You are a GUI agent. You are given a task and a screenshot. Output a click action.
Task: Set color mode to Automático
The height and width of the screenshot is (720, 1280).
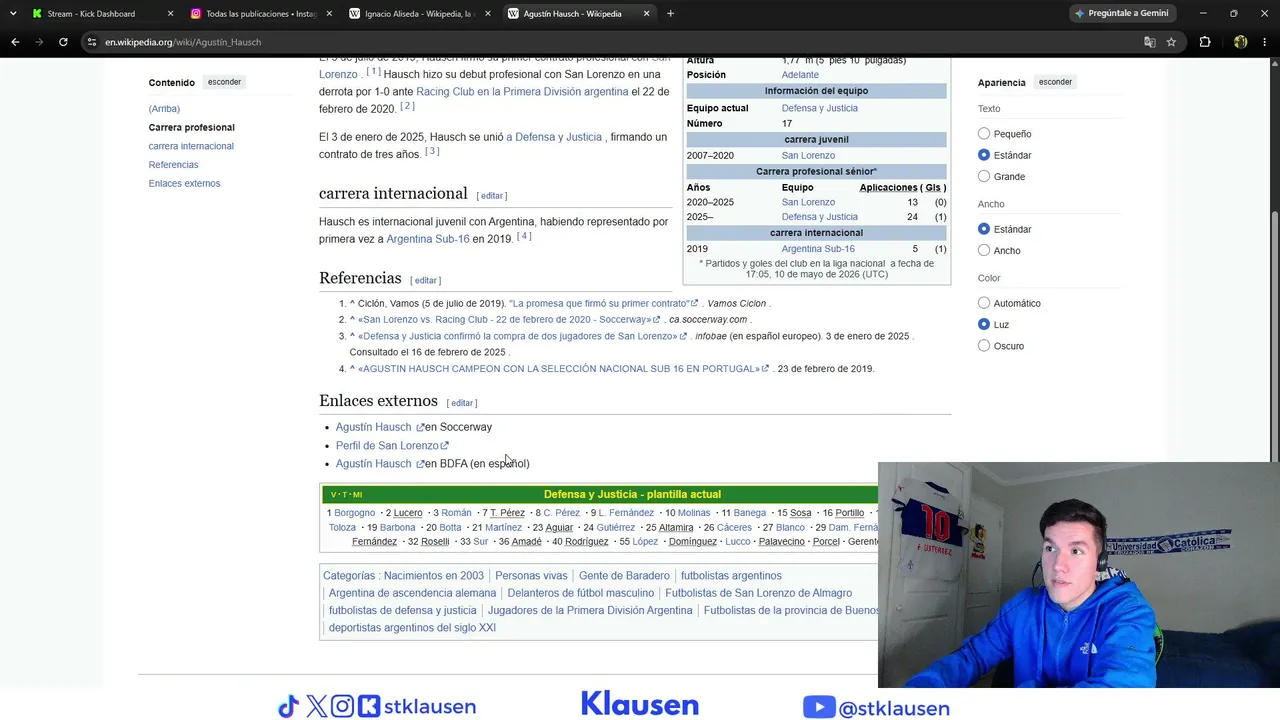pos(984,303)
